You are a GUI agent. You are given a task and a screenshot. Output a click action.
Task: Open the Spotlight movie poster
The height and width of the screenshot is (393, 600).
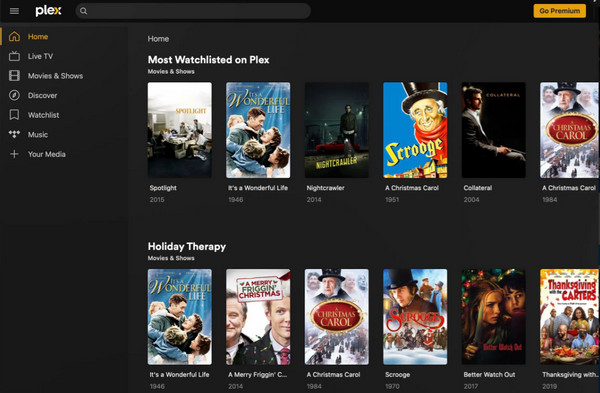coord(179,130)
